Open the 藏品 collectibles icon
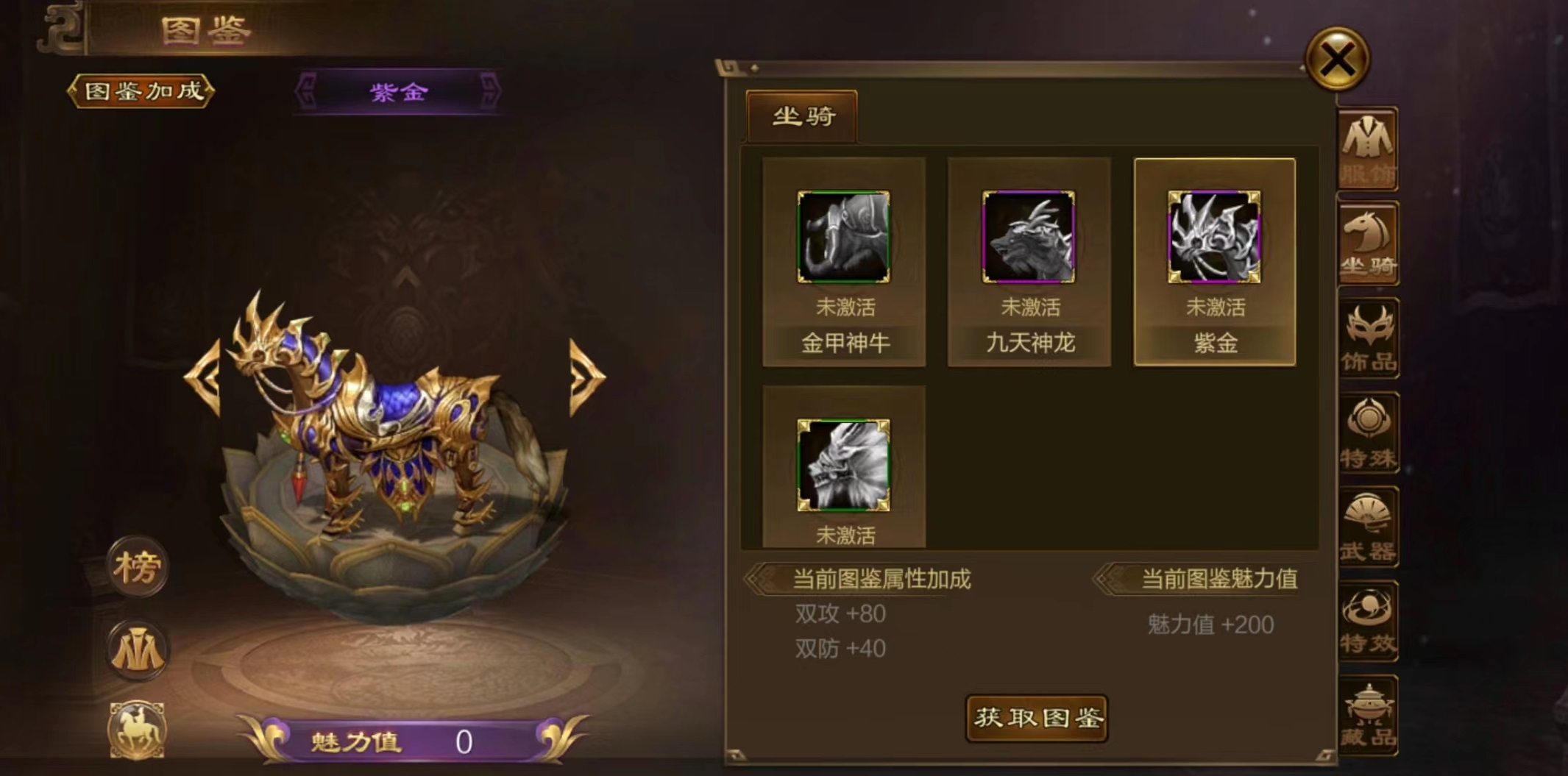The image size is (1568, 776). (x=1368, y=715)
